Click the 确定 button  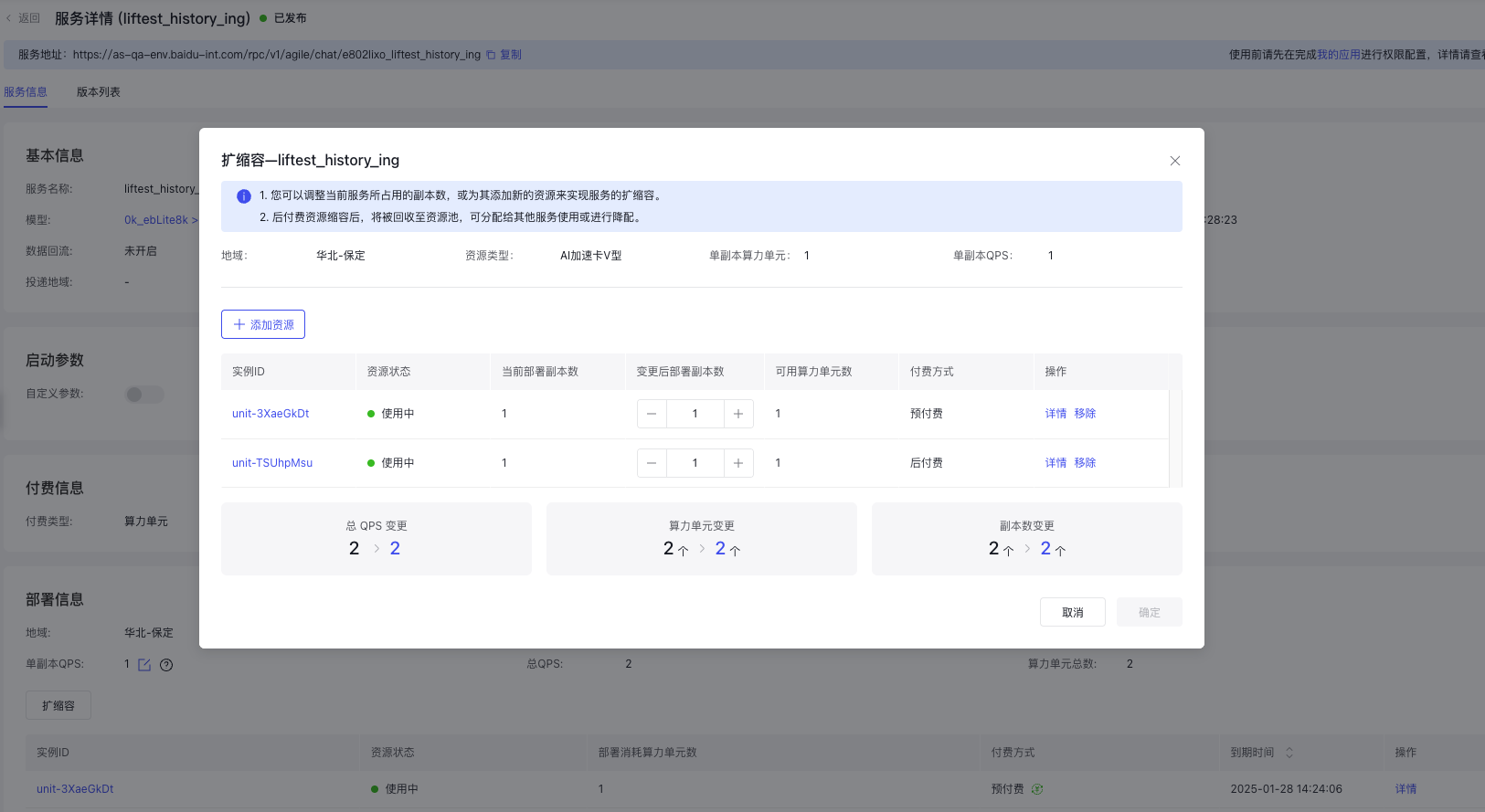click(1150, 612)
